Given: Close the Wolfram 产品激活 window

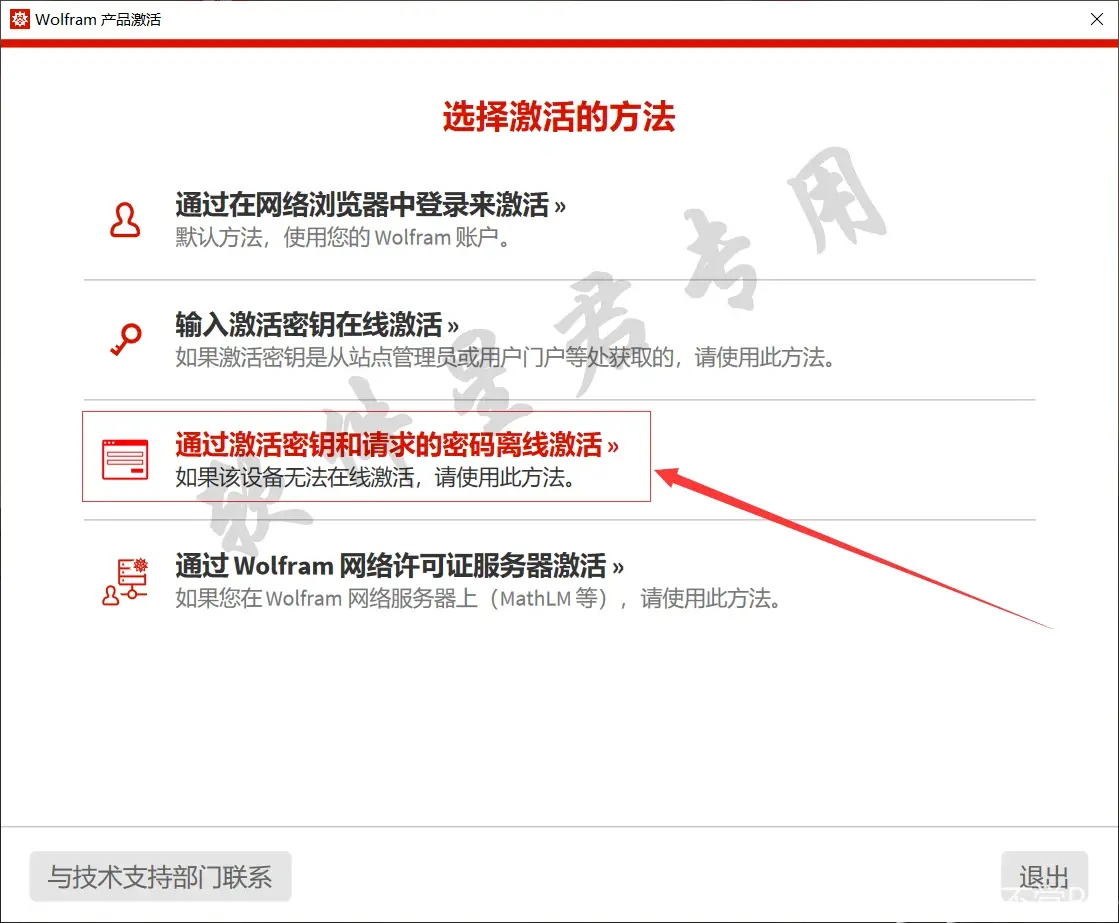Looking at the screenshot, I should point(1097,19).
